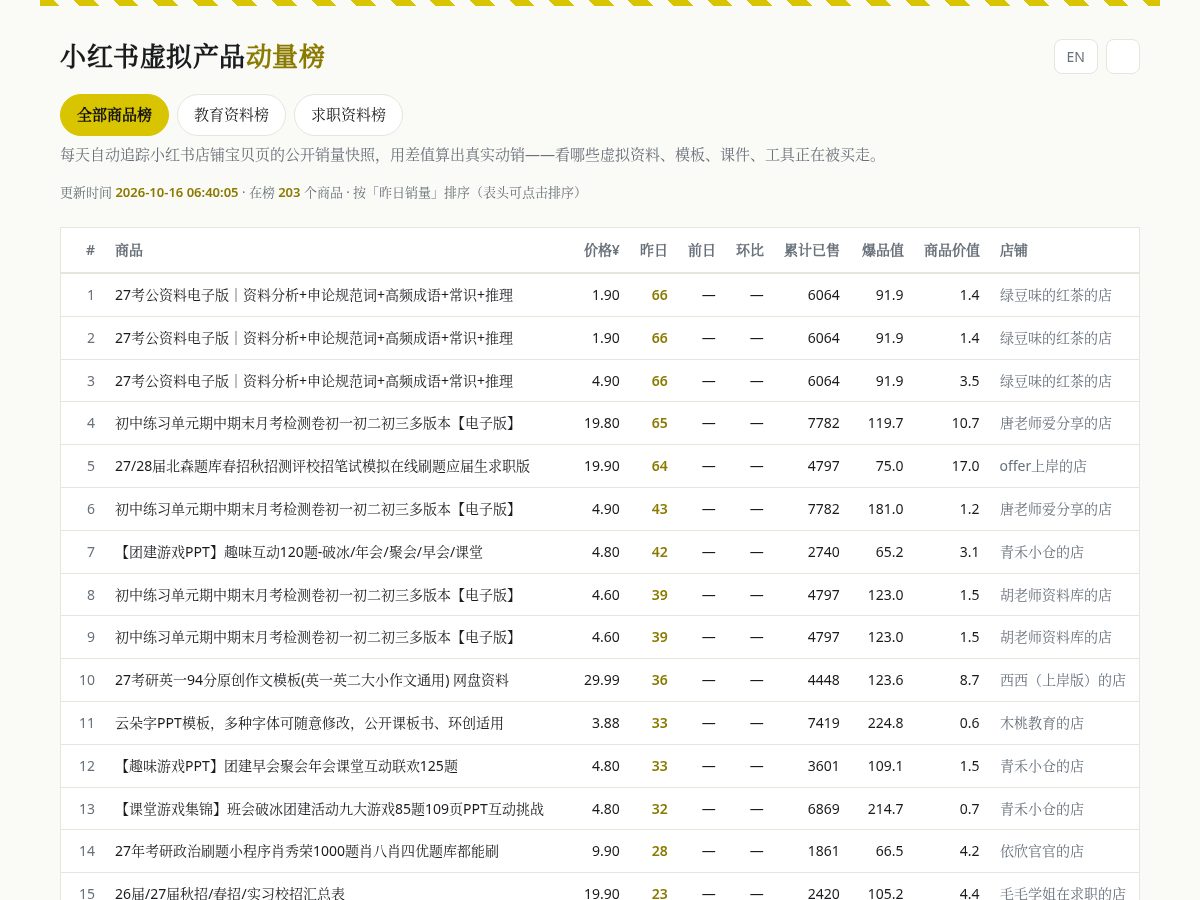Open 27考研英一94分原创作文模板 product
Viewport: 1200px width, 900px height.
pyautogui.click(x=312, y=680)
